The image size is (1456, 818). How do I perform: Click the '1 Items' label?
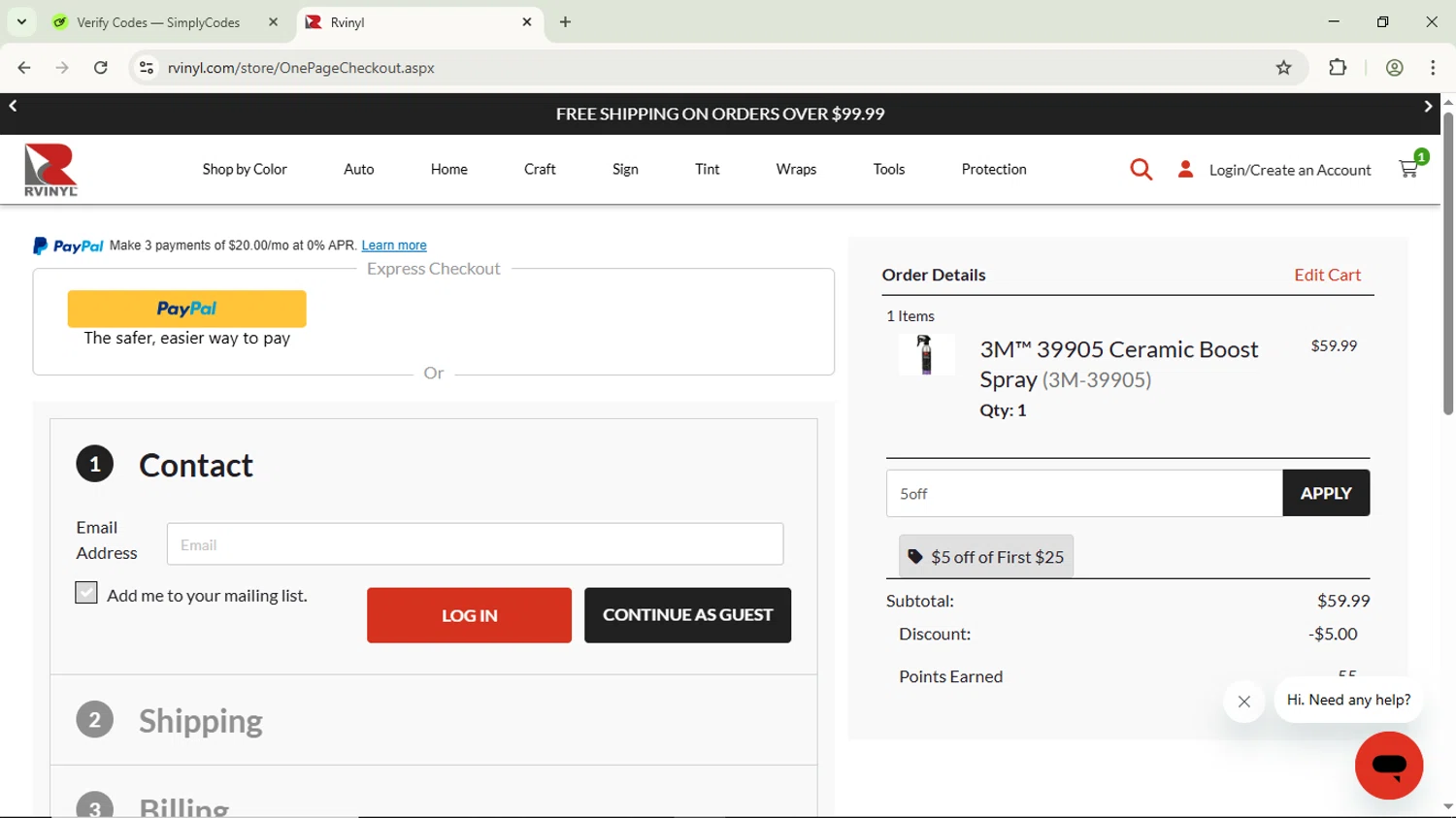pos(910,316)
